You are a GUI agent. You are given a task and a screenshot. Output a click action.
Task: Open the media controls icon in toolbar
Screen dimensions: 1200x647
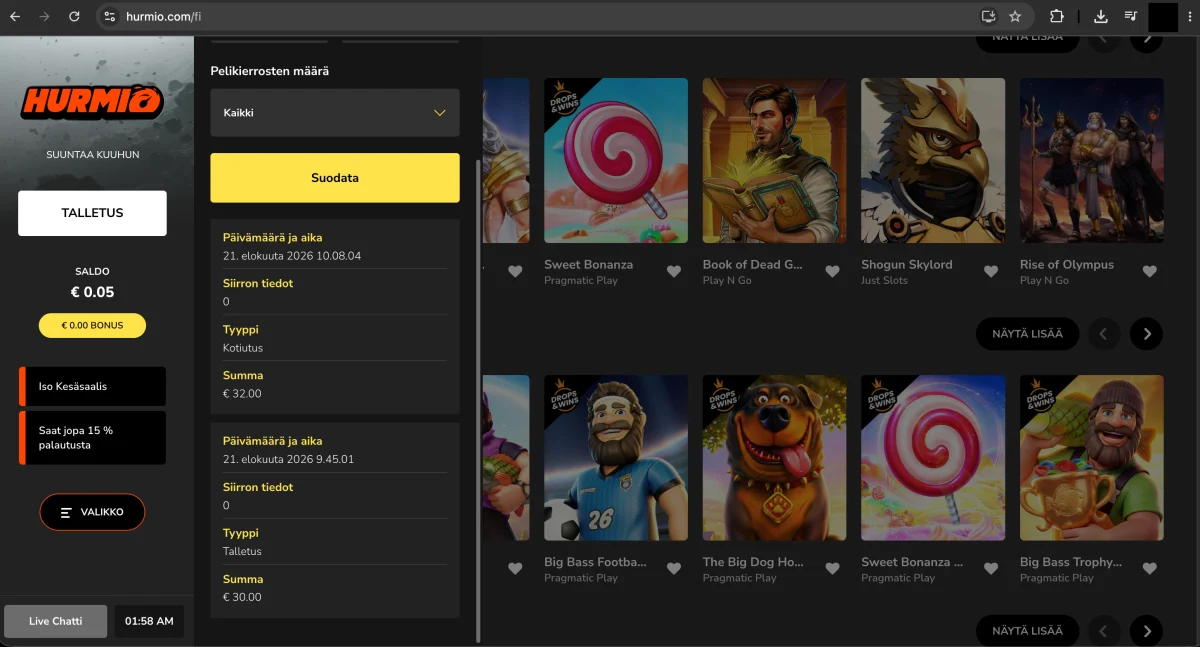pos(1130,16)
